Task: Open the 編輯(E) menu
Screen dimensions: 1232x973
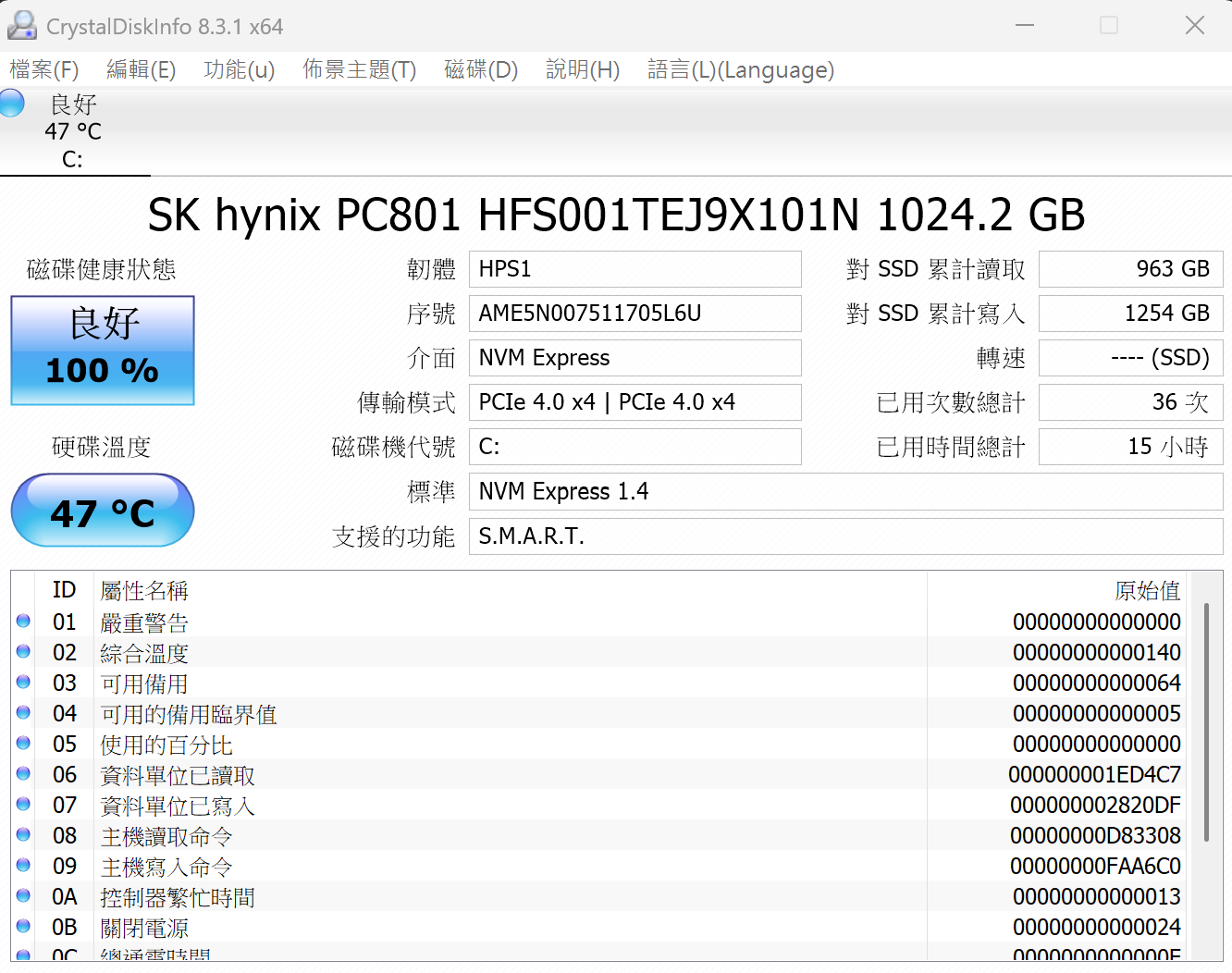Action: point(141,70)
